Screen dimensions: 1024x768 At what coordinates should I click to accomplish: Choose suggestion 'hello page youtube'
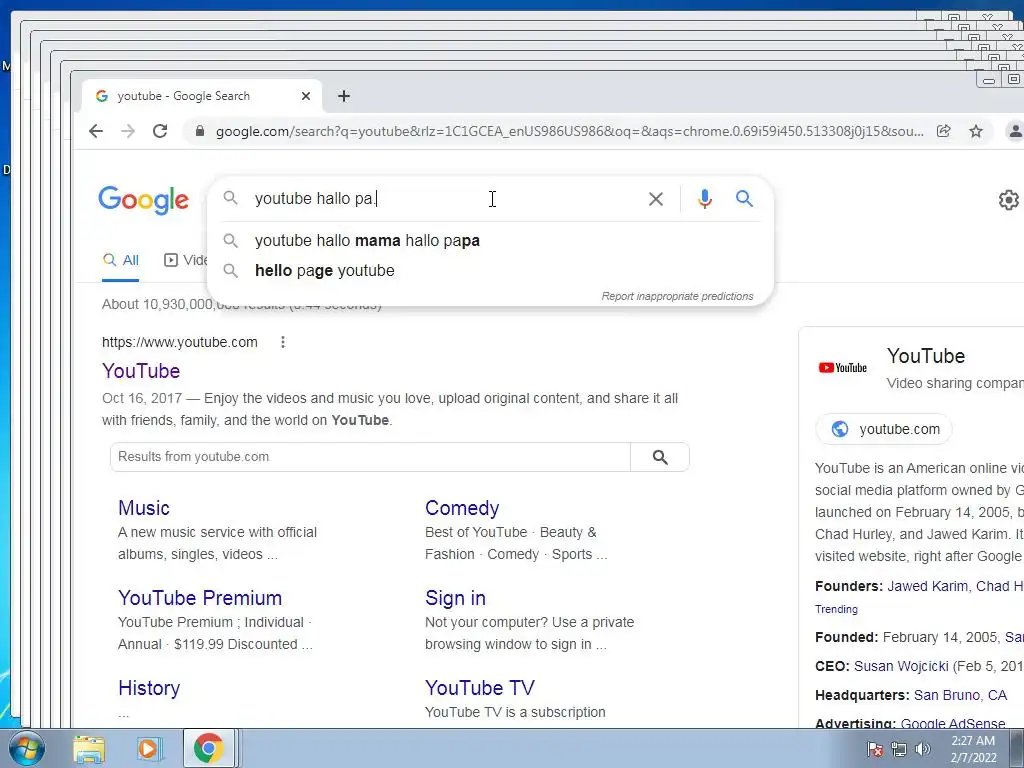pyautogui.click(x=490, y=270)
